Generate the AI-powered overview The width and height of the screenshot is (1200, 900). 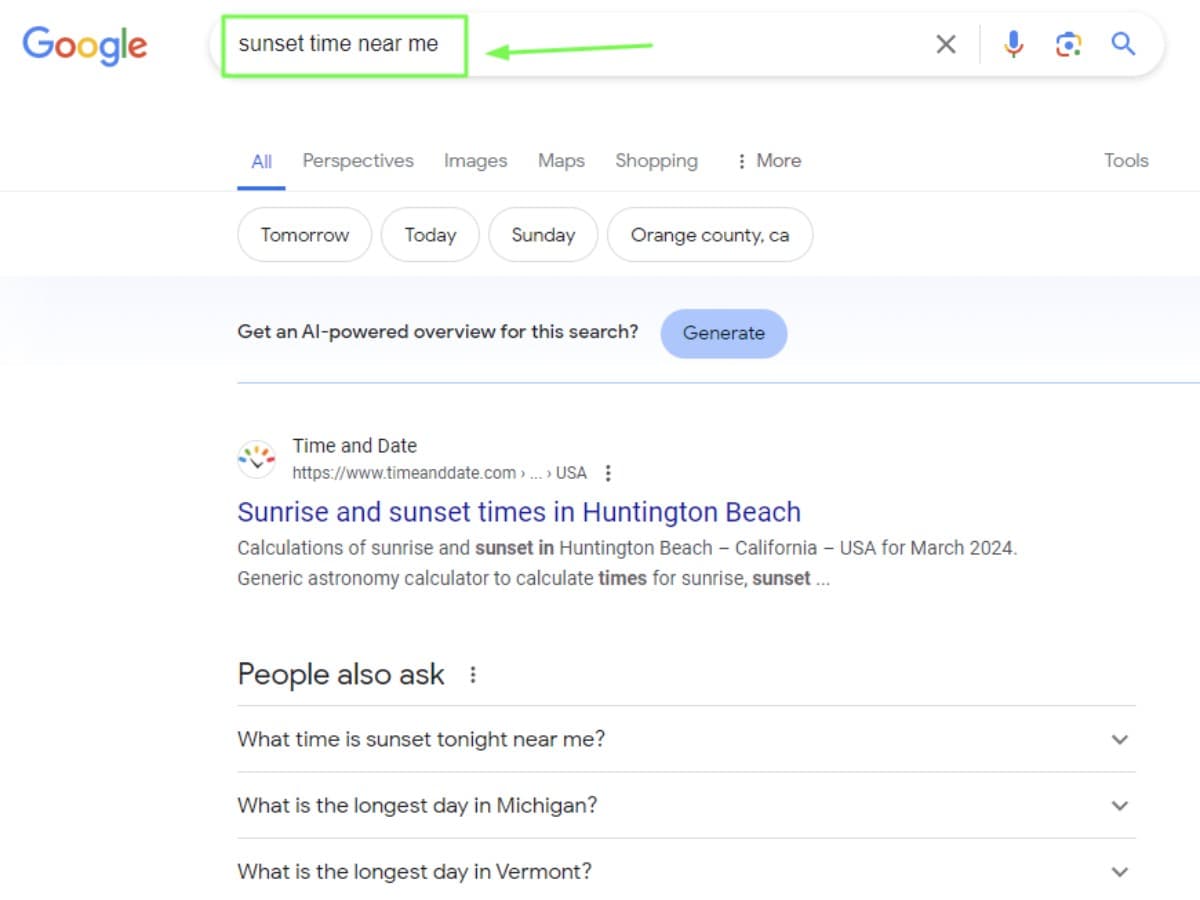click(x=724, y=333)
